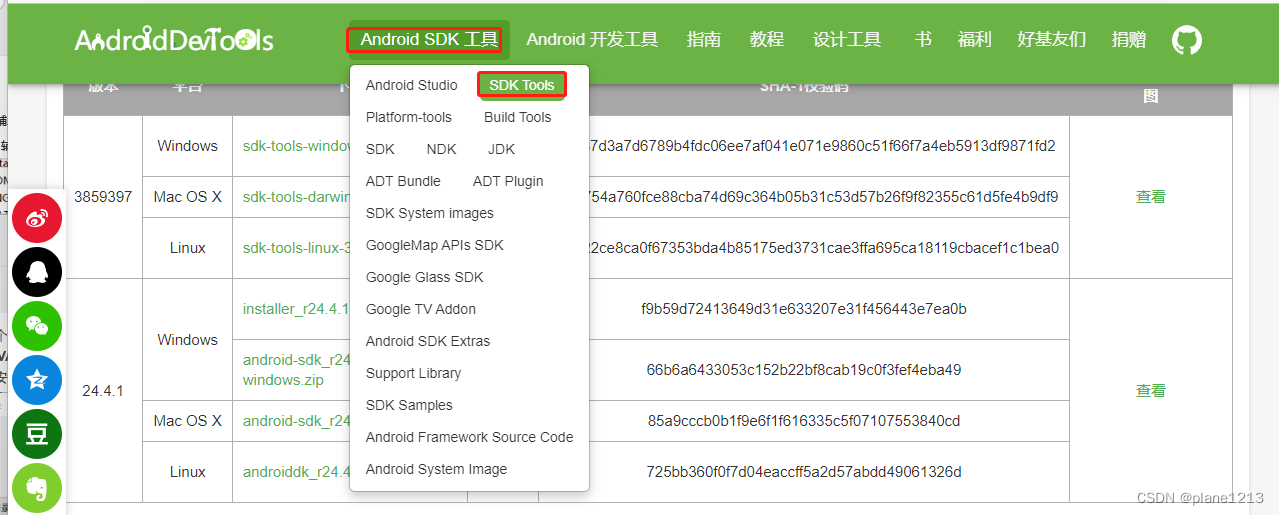Image resolution: width=1279 pixels, height=515 pixels.
Task: Click the Windows platform cell for 3859397
Action: pyautogui.click(x=188, y=146)
